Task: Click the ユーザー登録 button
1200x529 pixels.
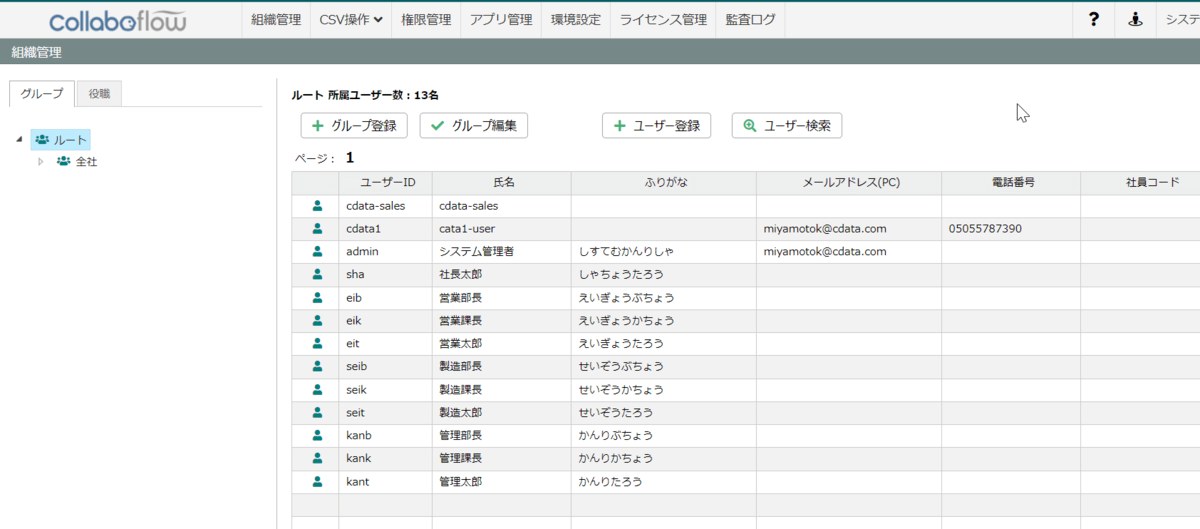Action: (x=656, y=126)
